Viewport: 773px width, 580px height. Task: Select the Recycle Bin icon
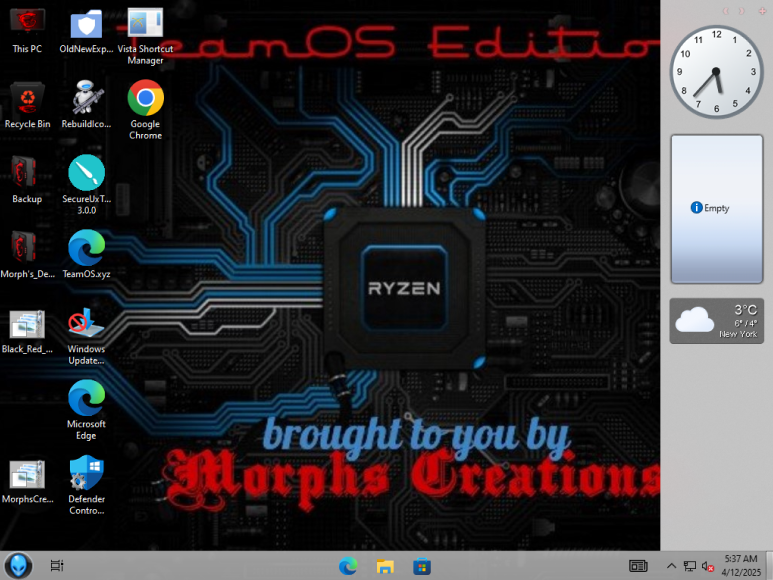tap(27, 104)
